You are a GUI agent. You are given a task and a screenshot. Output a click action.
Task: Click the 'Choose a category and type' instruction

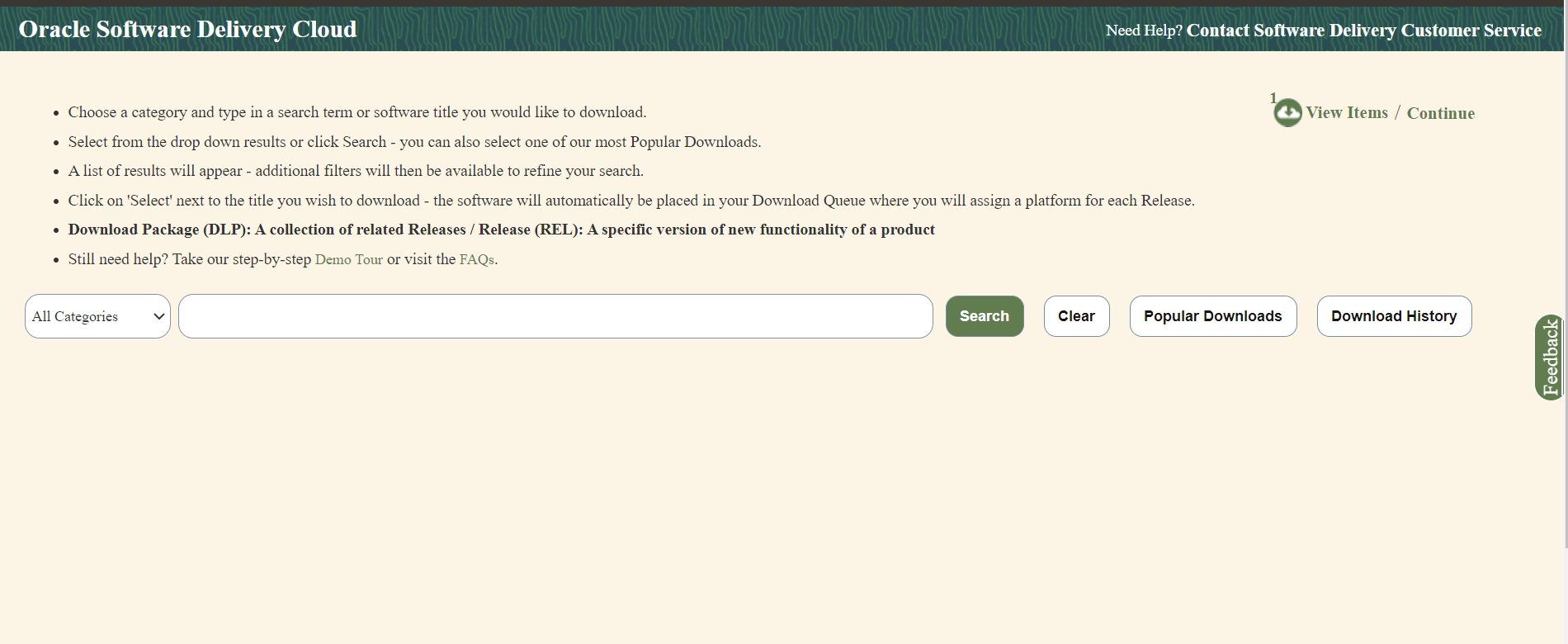[357, 112]
